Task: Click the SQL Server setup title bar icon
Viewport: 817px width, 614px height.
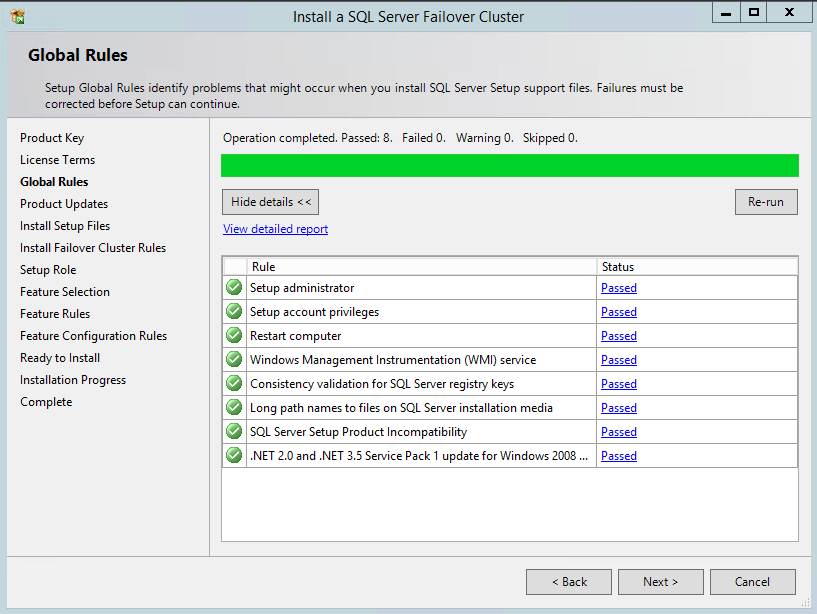Action: point(17,16)
